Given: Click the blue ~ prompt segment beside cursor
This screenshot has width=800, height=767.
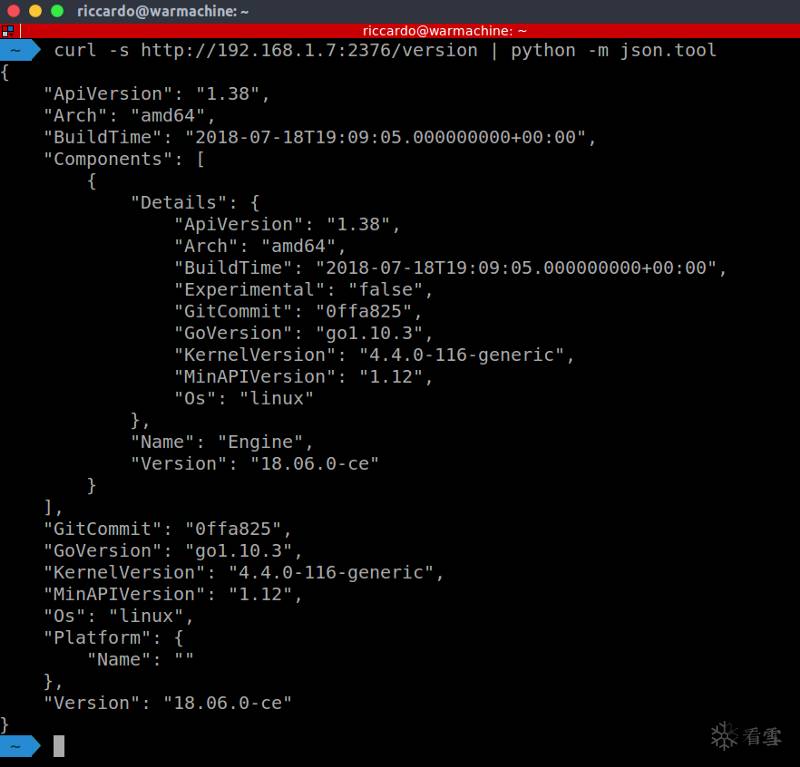Looking at the screenshot, I should [19, 746].
